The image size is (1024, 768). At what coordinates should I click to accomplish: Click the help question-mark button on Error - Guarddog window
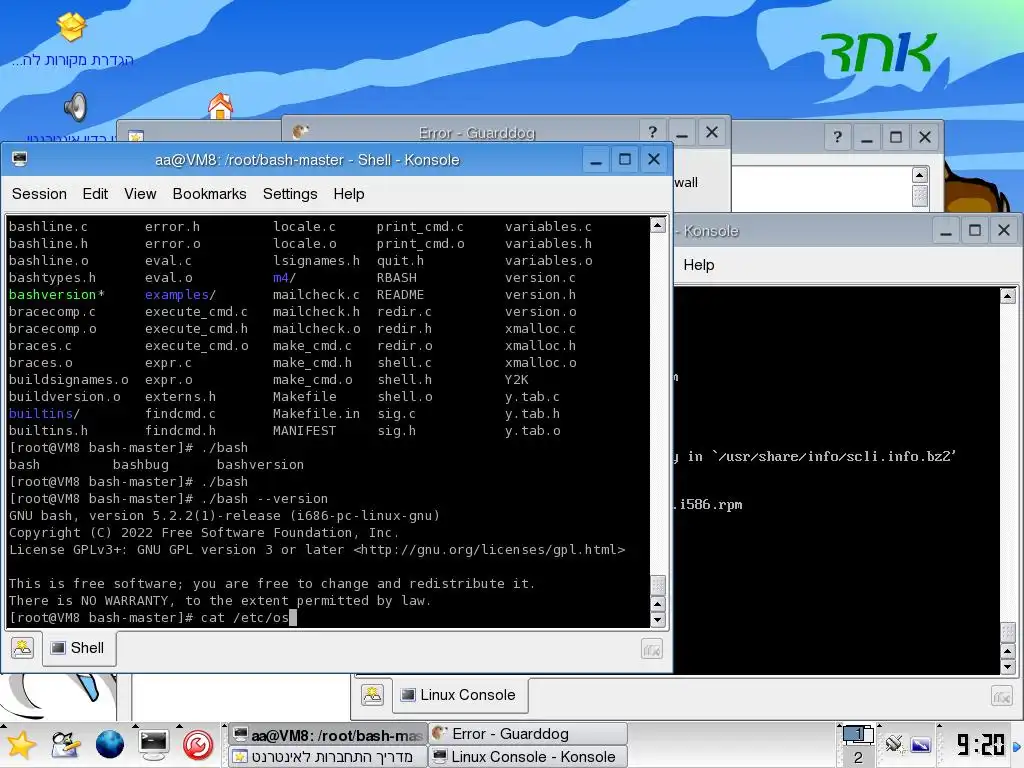652,132
